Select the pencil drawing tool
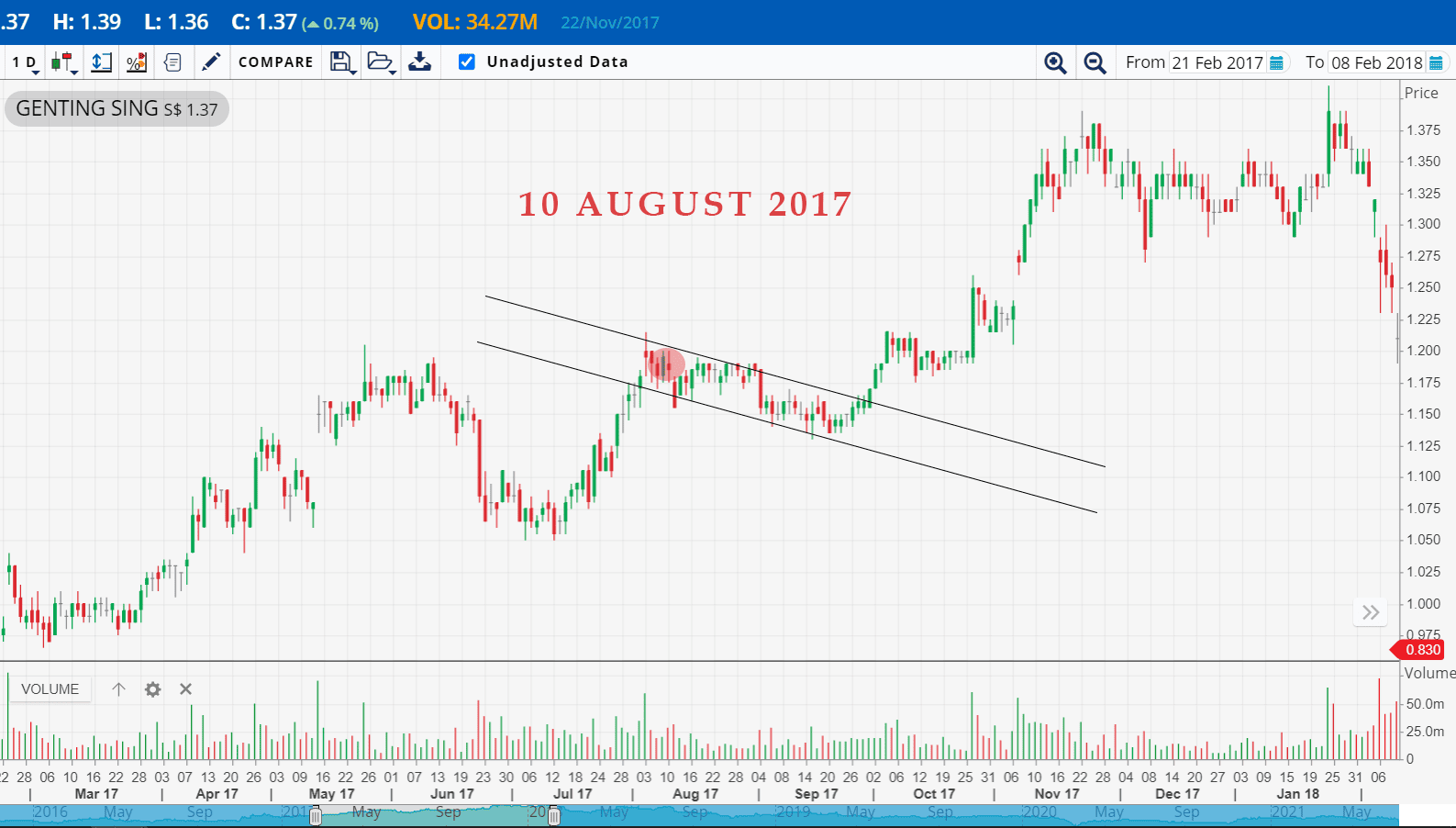 pyautogui.click(x=211, y=62)
